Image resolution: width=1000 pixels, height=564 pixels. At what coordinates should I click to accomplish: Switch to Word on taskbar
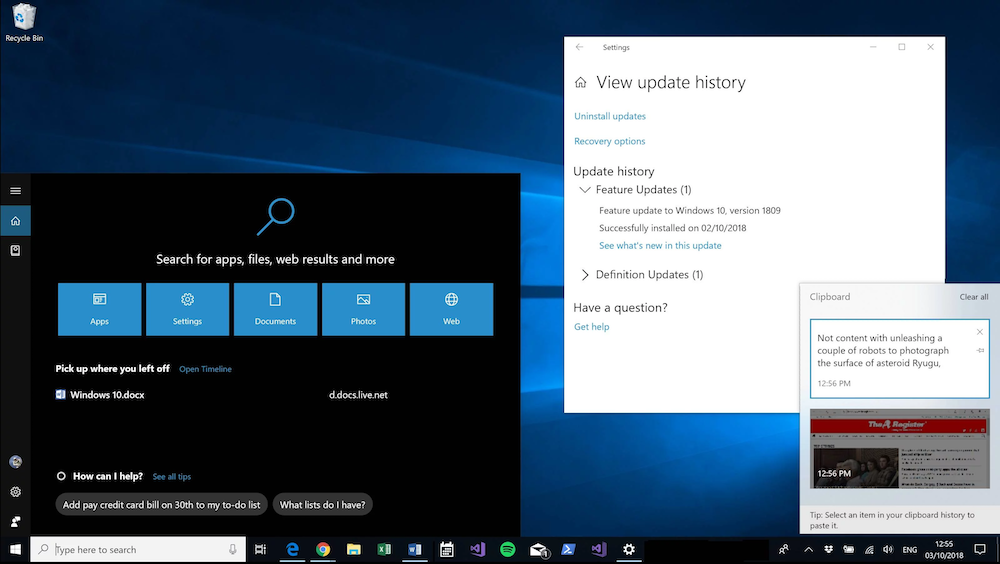tap(415, 549)
